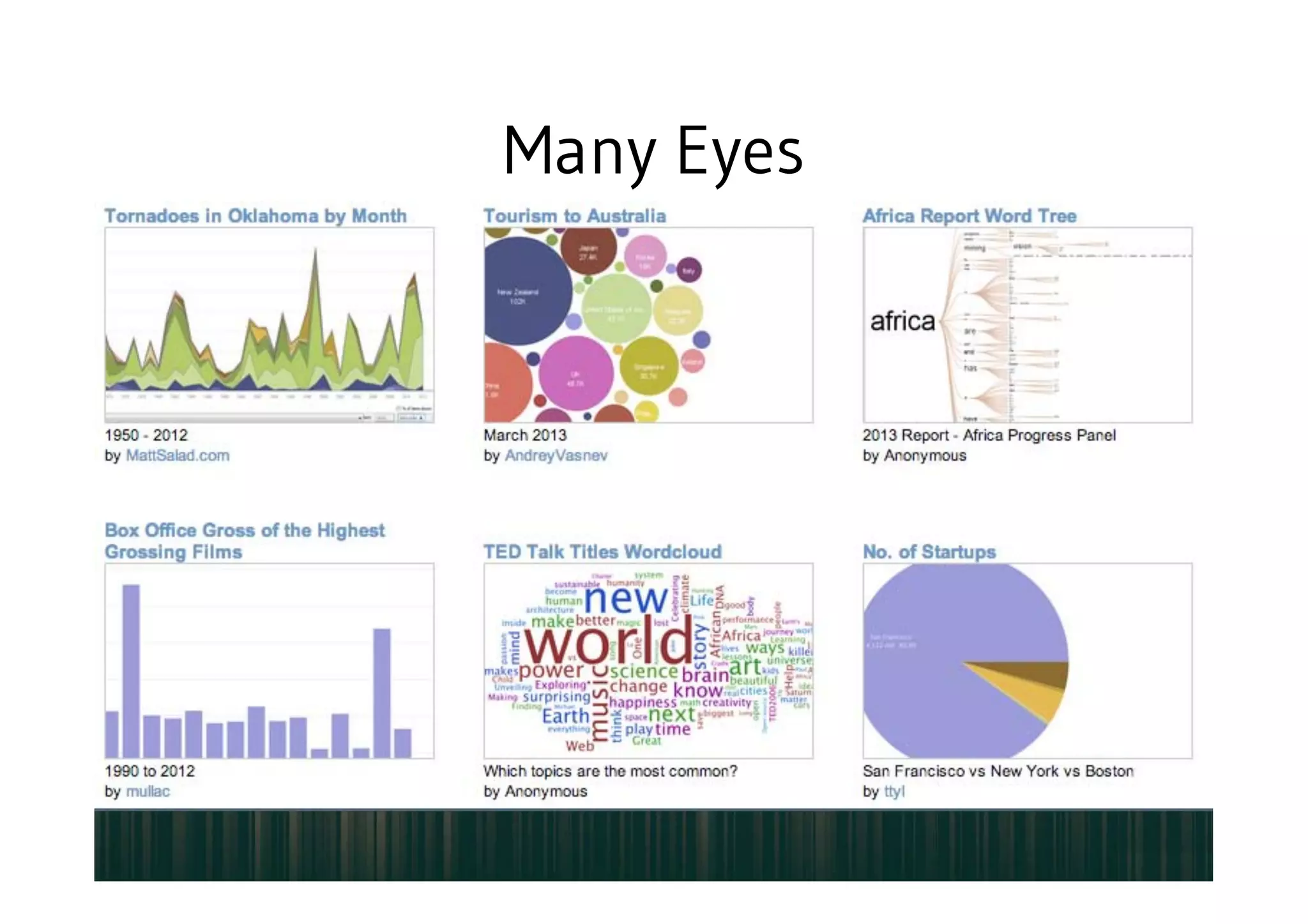The height and width of the screenshot is (924, 1308).
Task: Click '2013 Report - Africa Progress Panel' caption
Action: point(989,435)
